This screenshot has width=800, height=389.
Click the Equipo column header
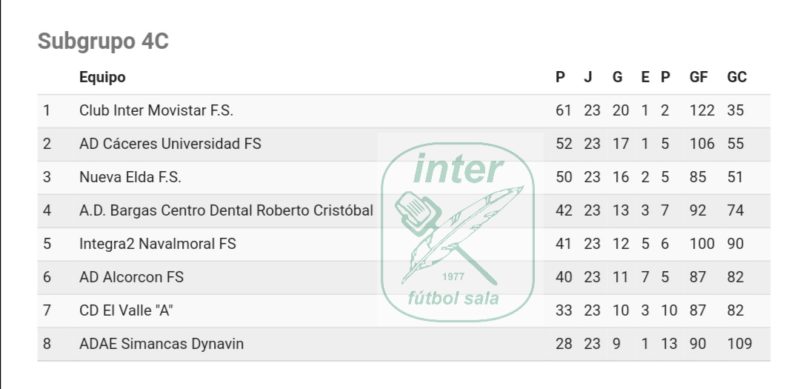102,77
